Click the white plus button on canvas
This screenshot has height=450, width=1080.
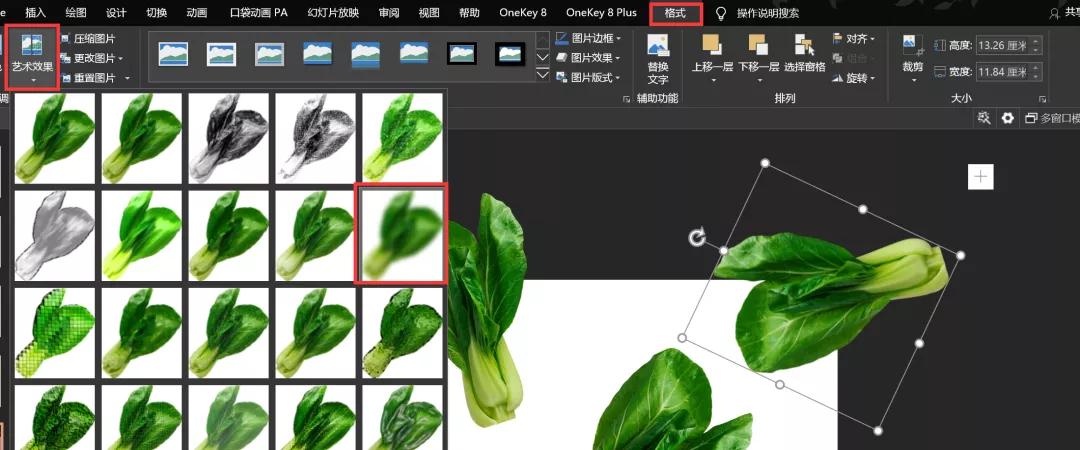click(981, 177)
